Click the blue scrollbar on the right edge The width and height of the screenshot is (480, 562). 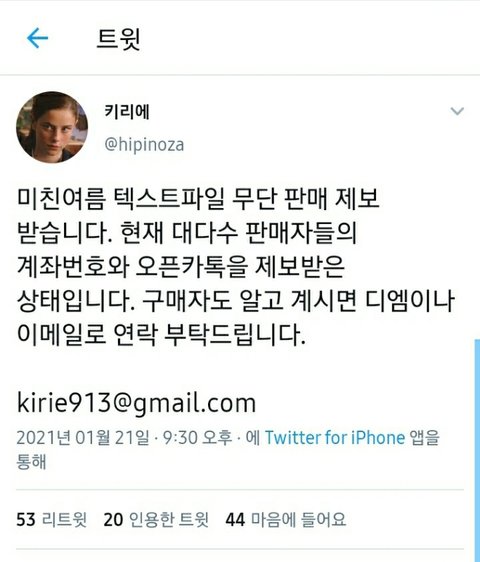coord(477,450)
